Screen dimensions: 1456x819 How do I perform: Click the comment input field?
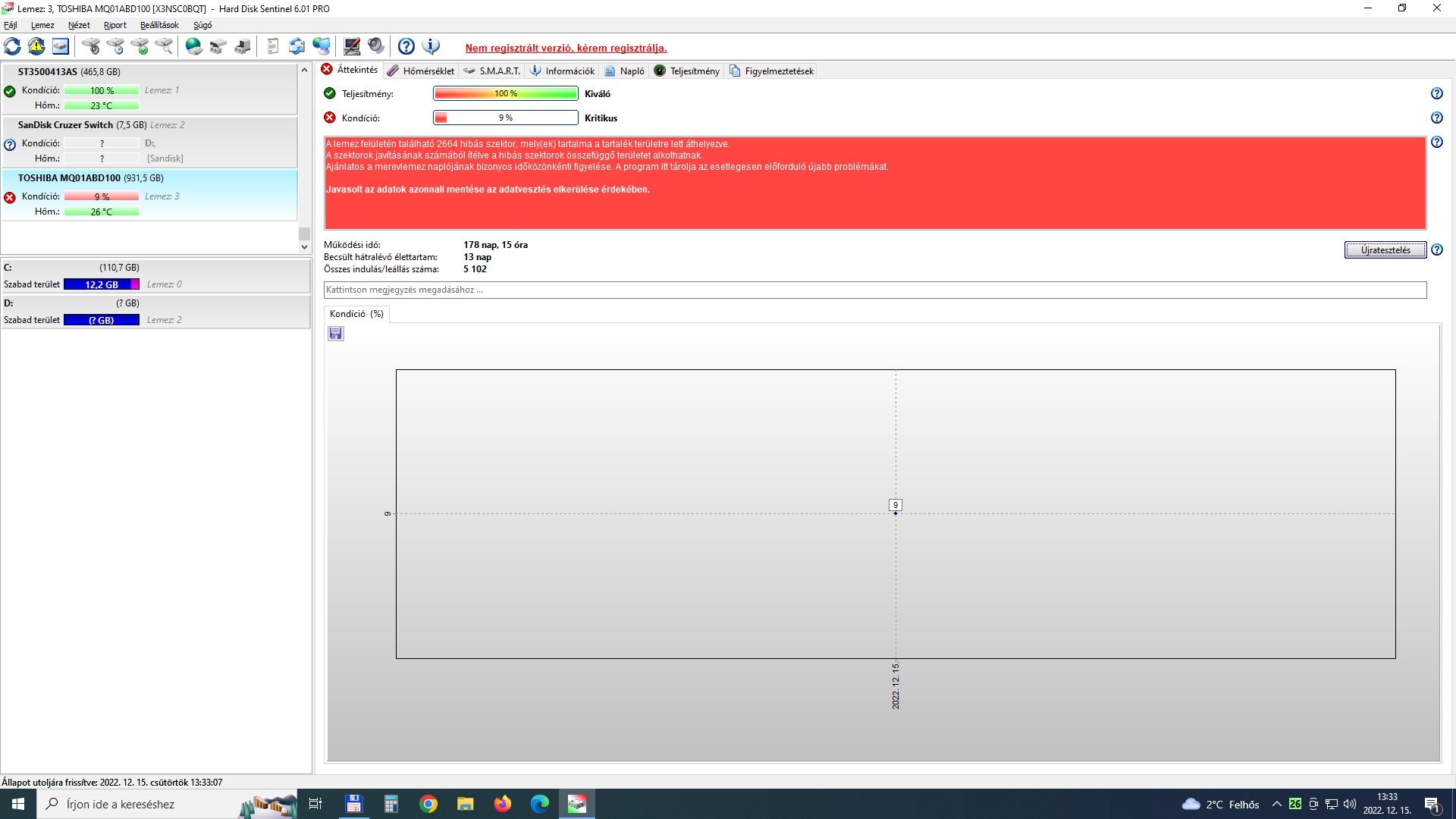pyautogui.click(x=875, y=290)
